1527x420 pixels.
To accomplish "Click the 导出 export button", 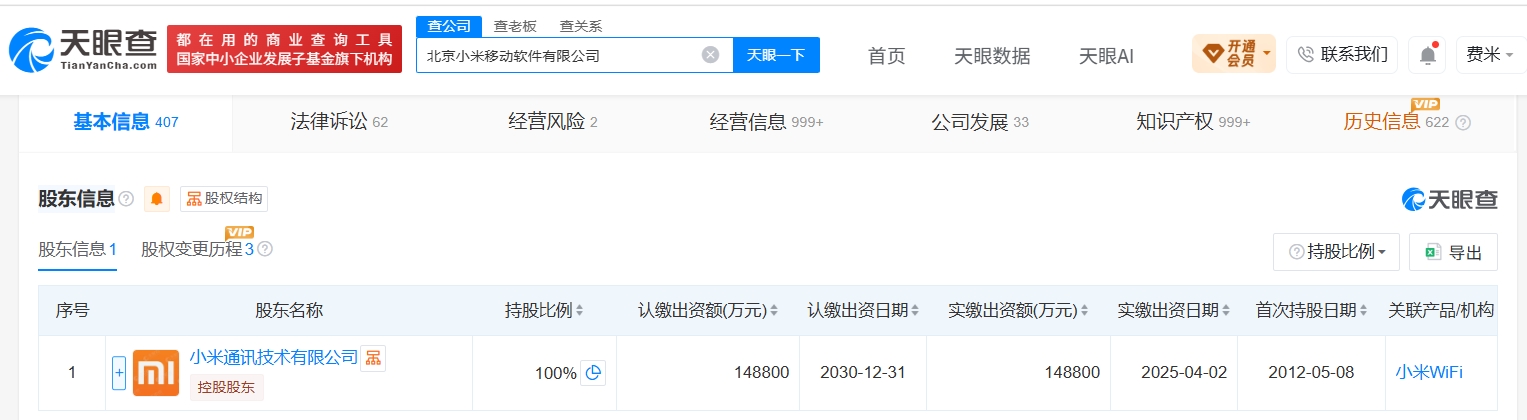I will tap(1453, 252).
